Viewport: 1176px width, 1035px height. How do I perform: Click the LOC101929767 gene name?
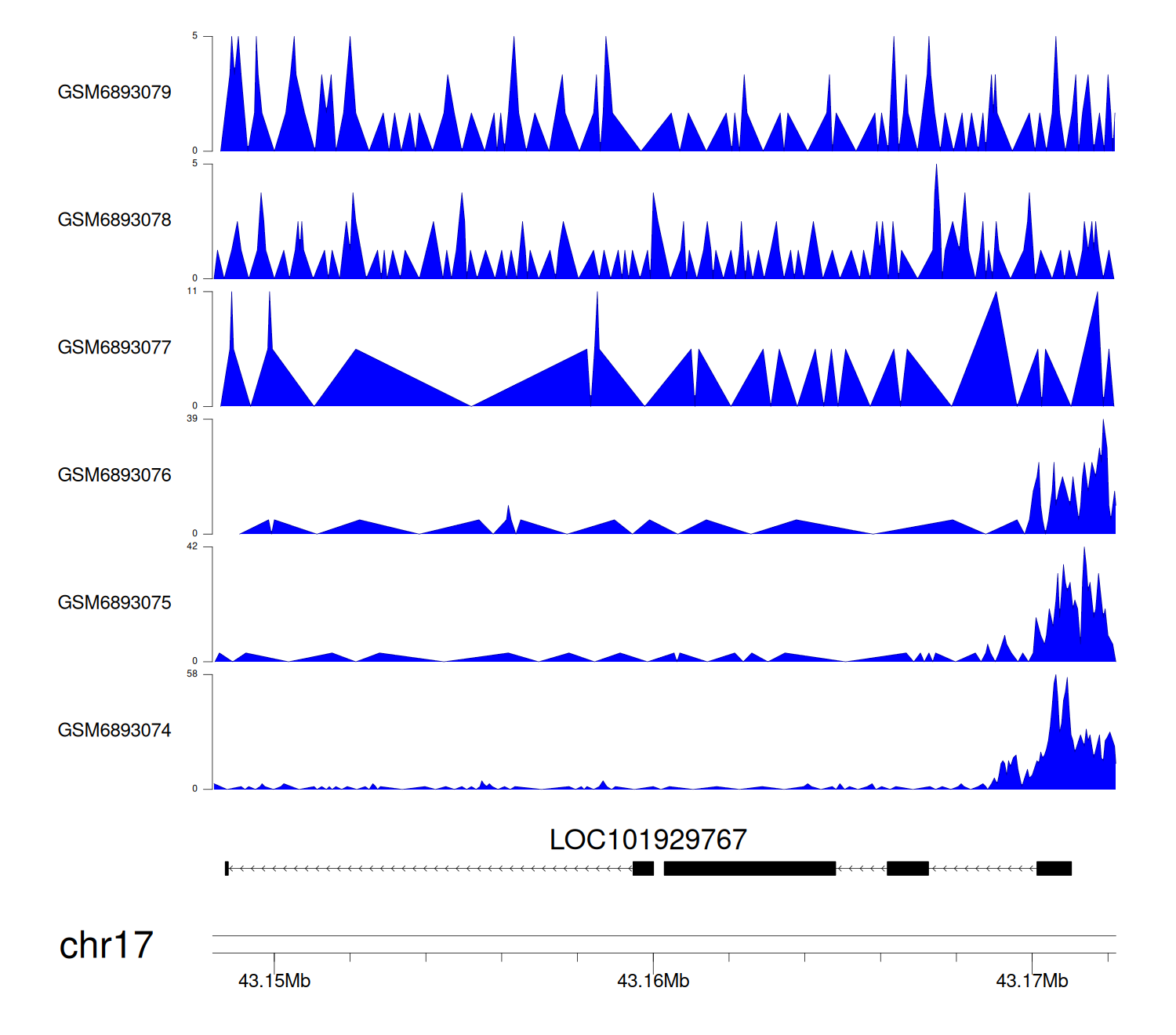[648, 841]
